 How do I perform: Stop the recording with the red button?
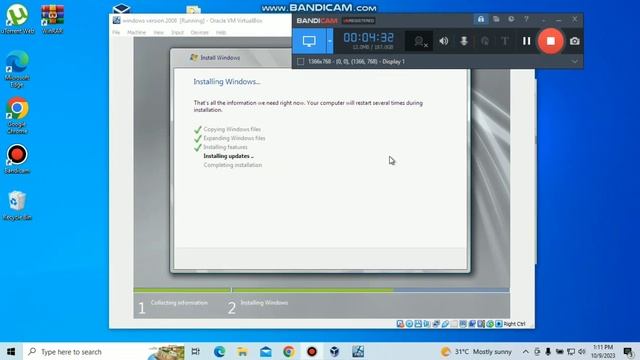tap(551, 41)
